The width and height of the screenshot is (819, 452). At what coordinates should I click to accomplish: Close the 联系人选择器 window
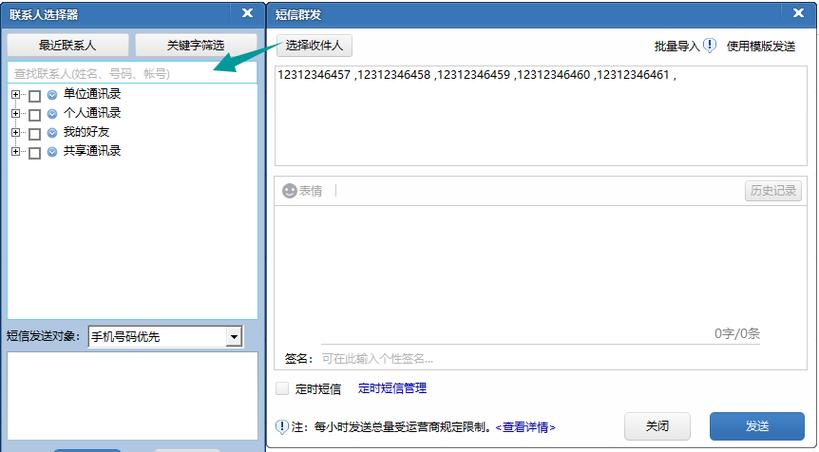click(x=248, y=13)
